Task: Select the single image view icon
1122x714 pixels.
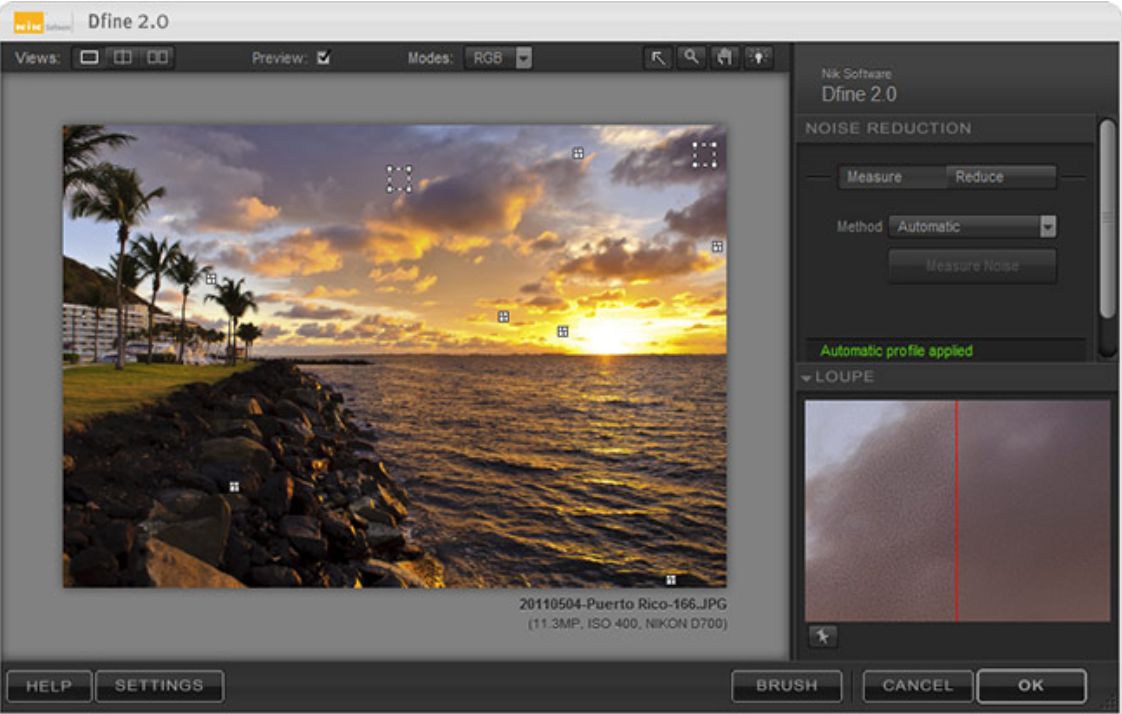Action: pyautogui.click(x=90, y=58)
